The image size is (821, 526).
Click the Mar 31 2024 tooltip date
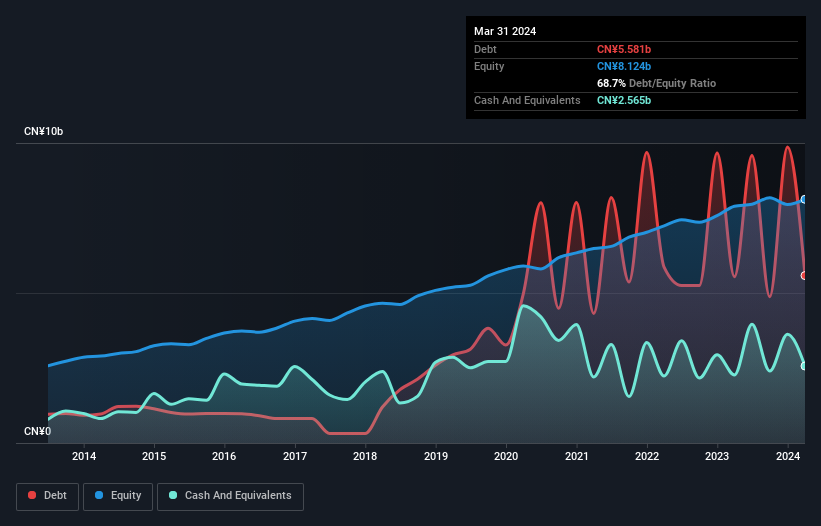click(505, 31)
